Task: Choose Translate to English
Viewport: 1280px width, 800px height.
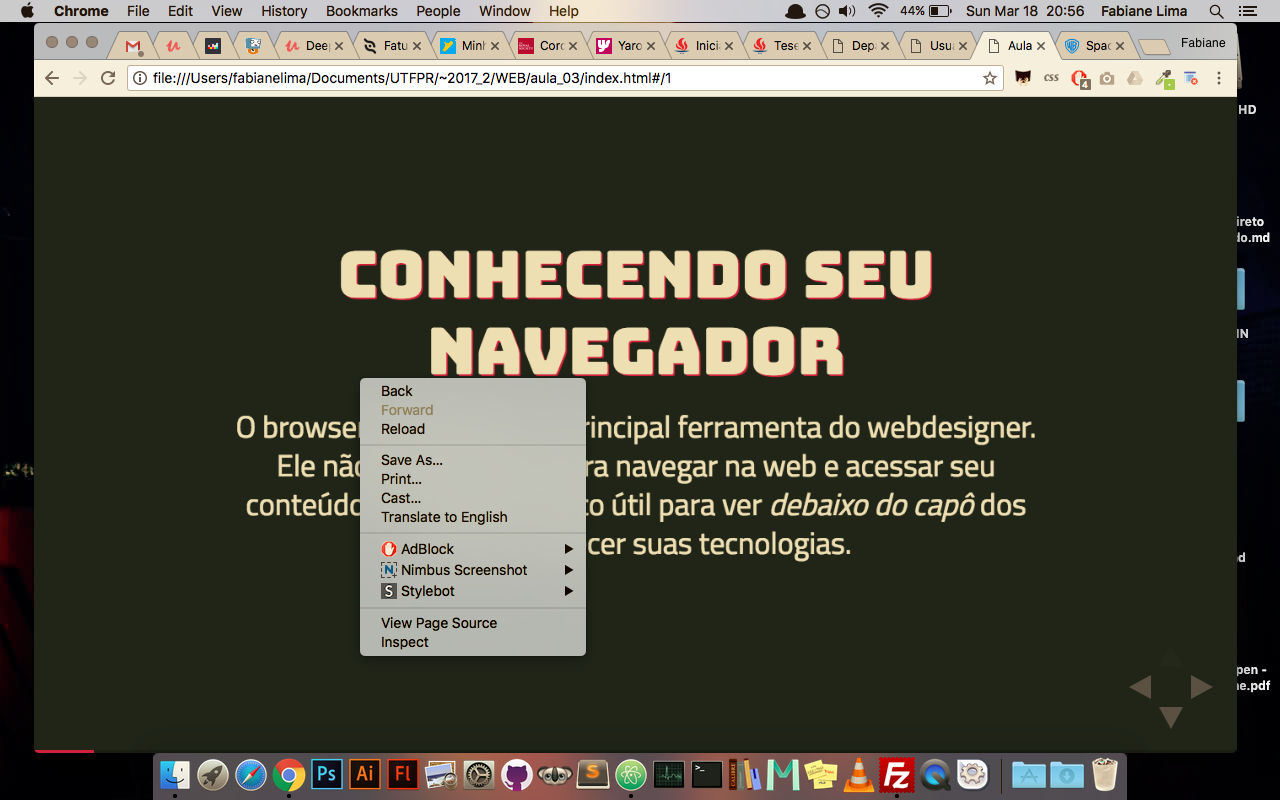Action: [x=444, y=517]
